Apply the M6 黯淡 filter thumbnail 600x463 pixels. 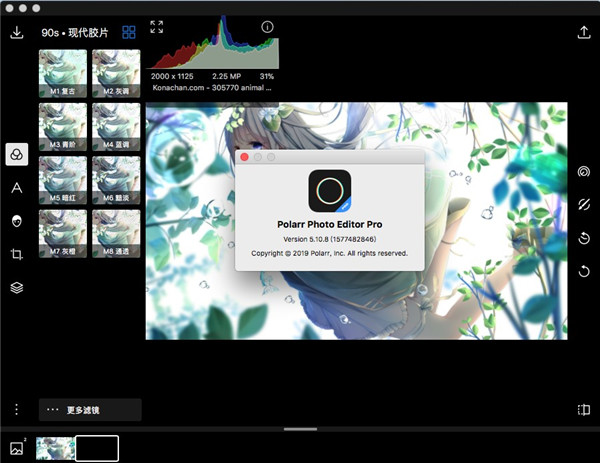pyautogui.click(x=116, y=180)
